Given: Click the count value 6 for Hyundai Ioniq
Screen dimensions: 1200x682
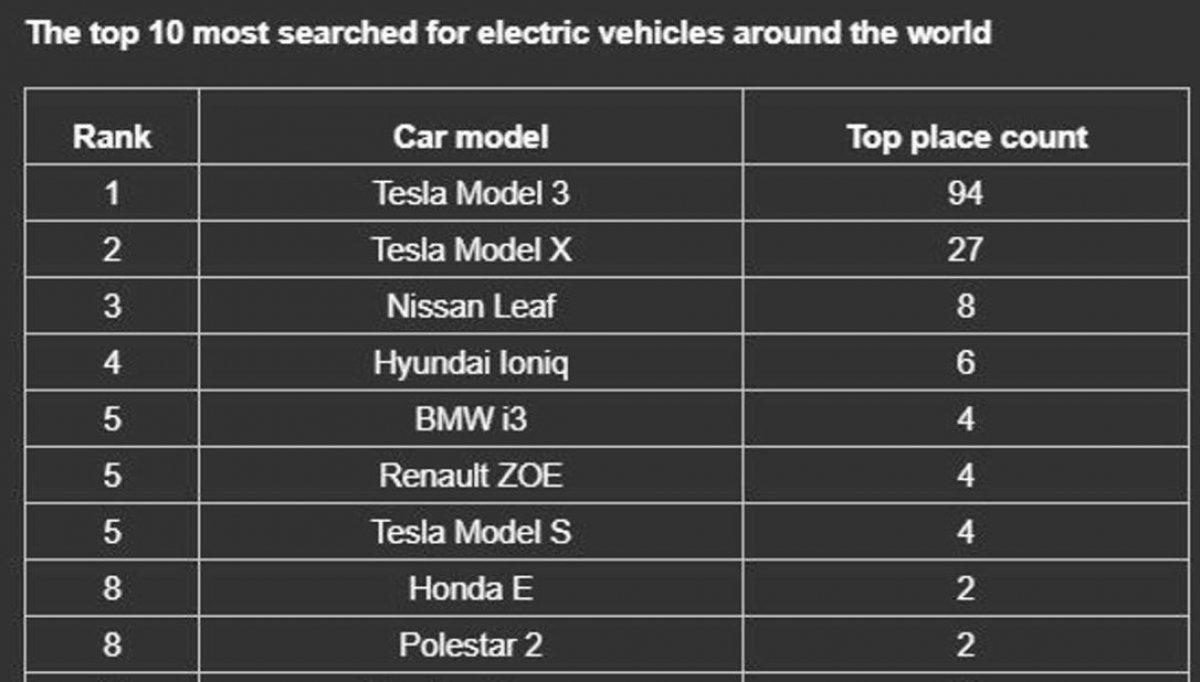Looking at the screenshot, I should coord(965,362).
